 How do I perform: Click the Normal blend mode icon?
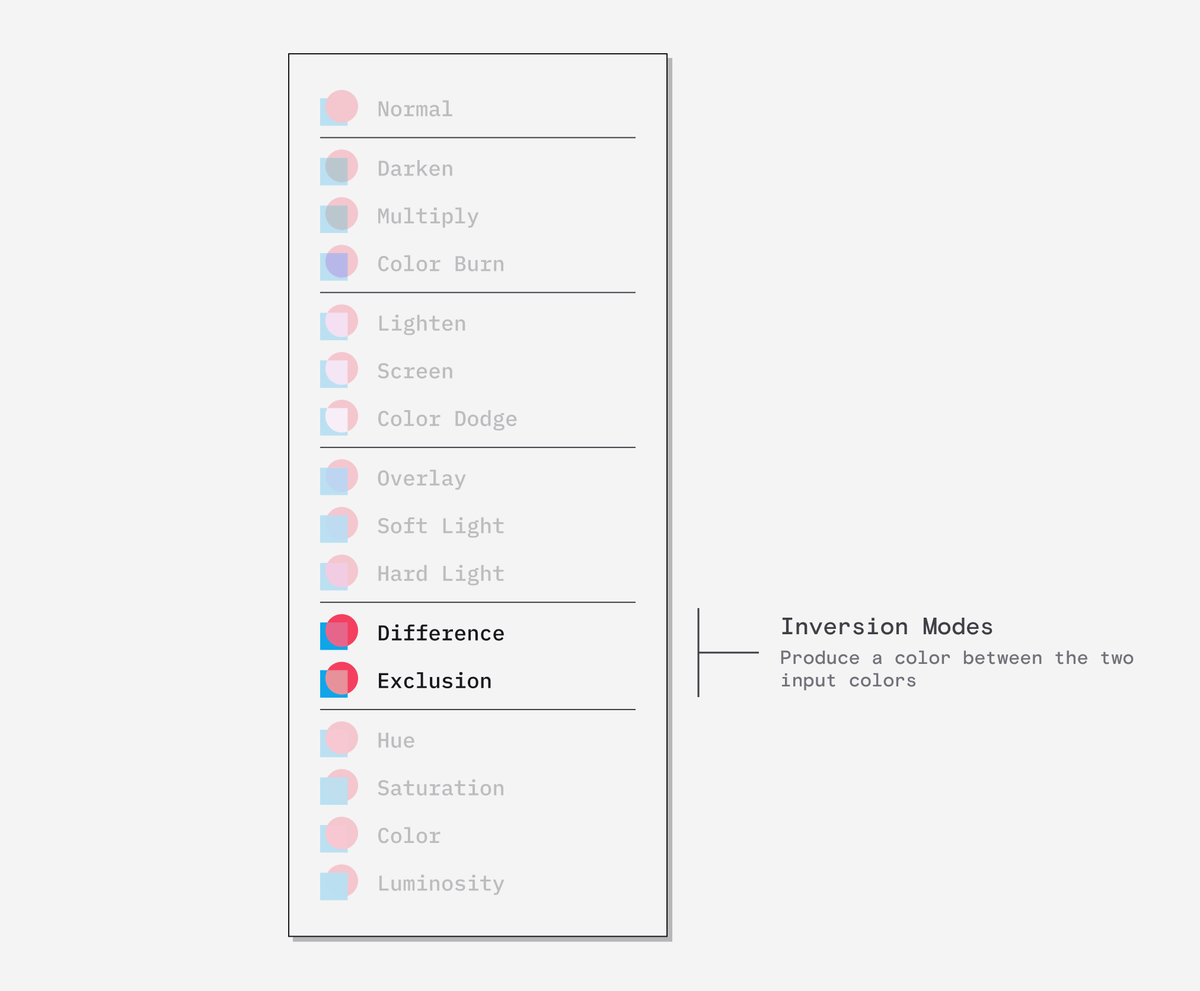pos(338,108)
